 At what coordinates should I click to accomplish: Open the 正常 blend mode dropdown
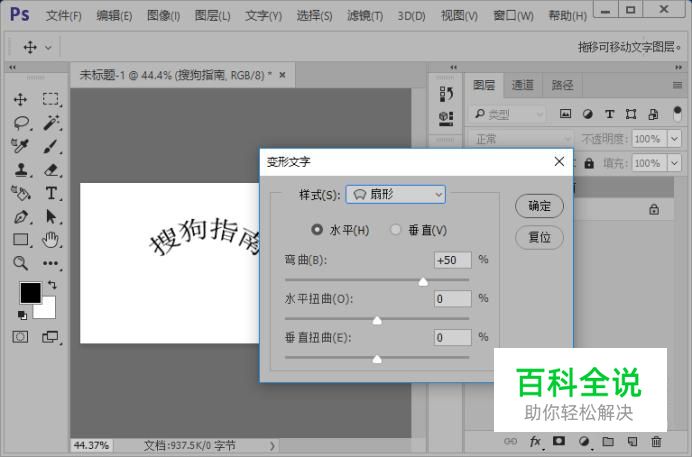521,139
